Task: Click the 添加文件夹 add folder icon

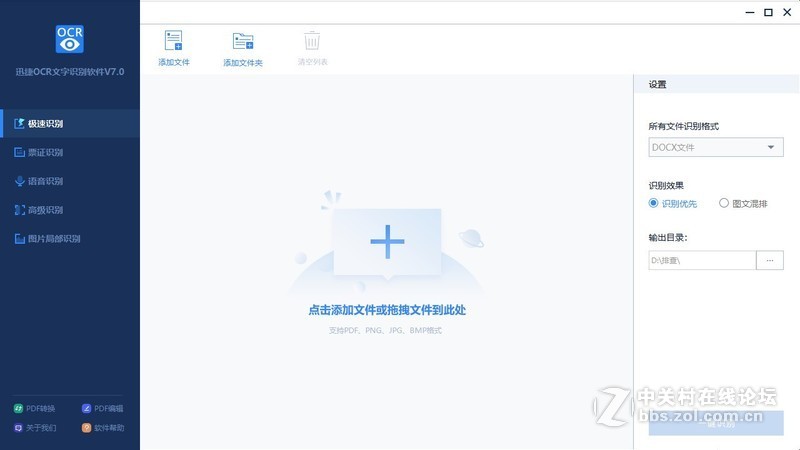Action: click(x=243, y=41)
